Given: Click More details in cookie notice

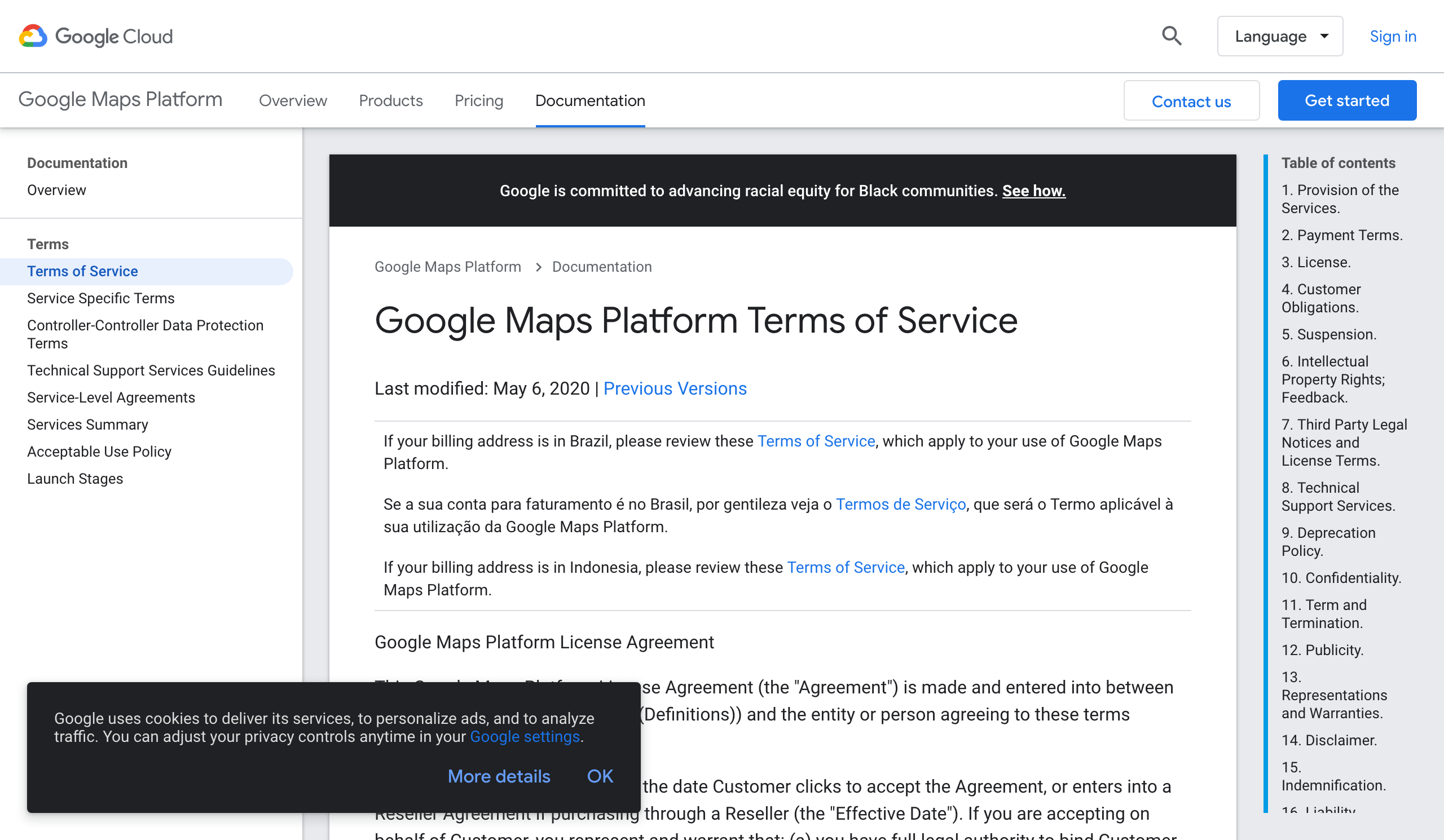Looking at the screenshot, I should (499, 776).
